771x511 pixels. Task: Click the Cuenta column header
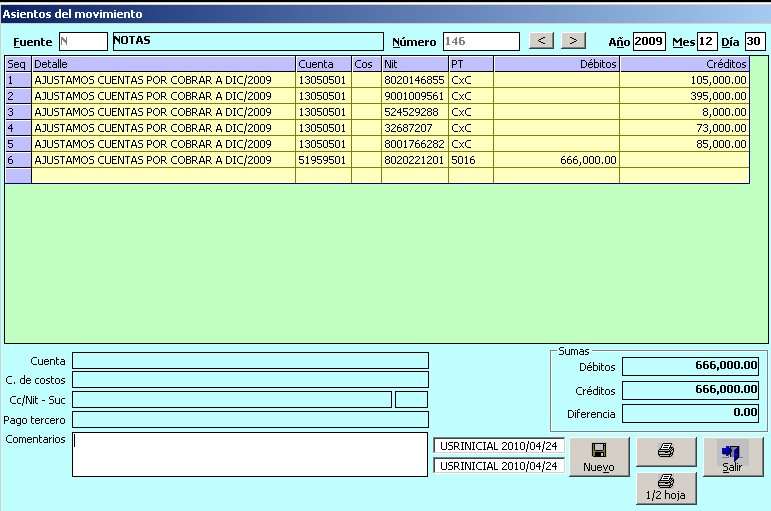point(324,64)
